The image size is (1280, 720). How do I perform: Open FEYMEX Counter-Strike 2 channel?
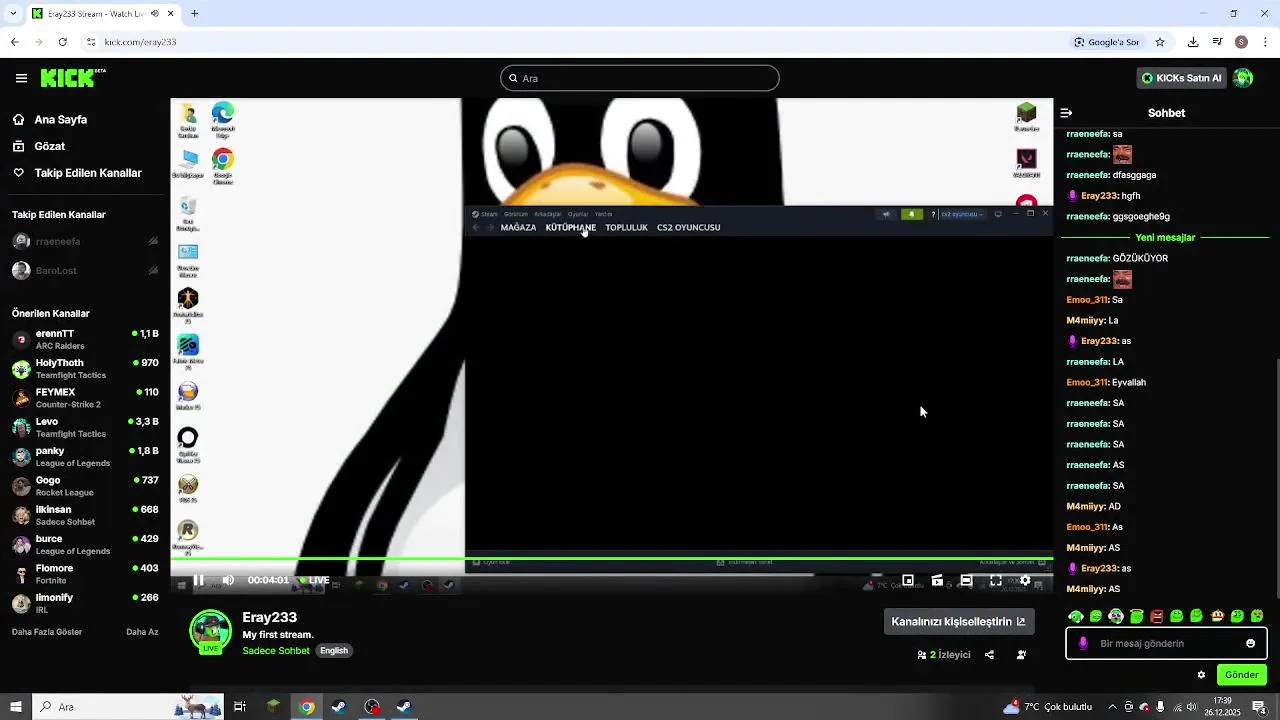(85, 398)
